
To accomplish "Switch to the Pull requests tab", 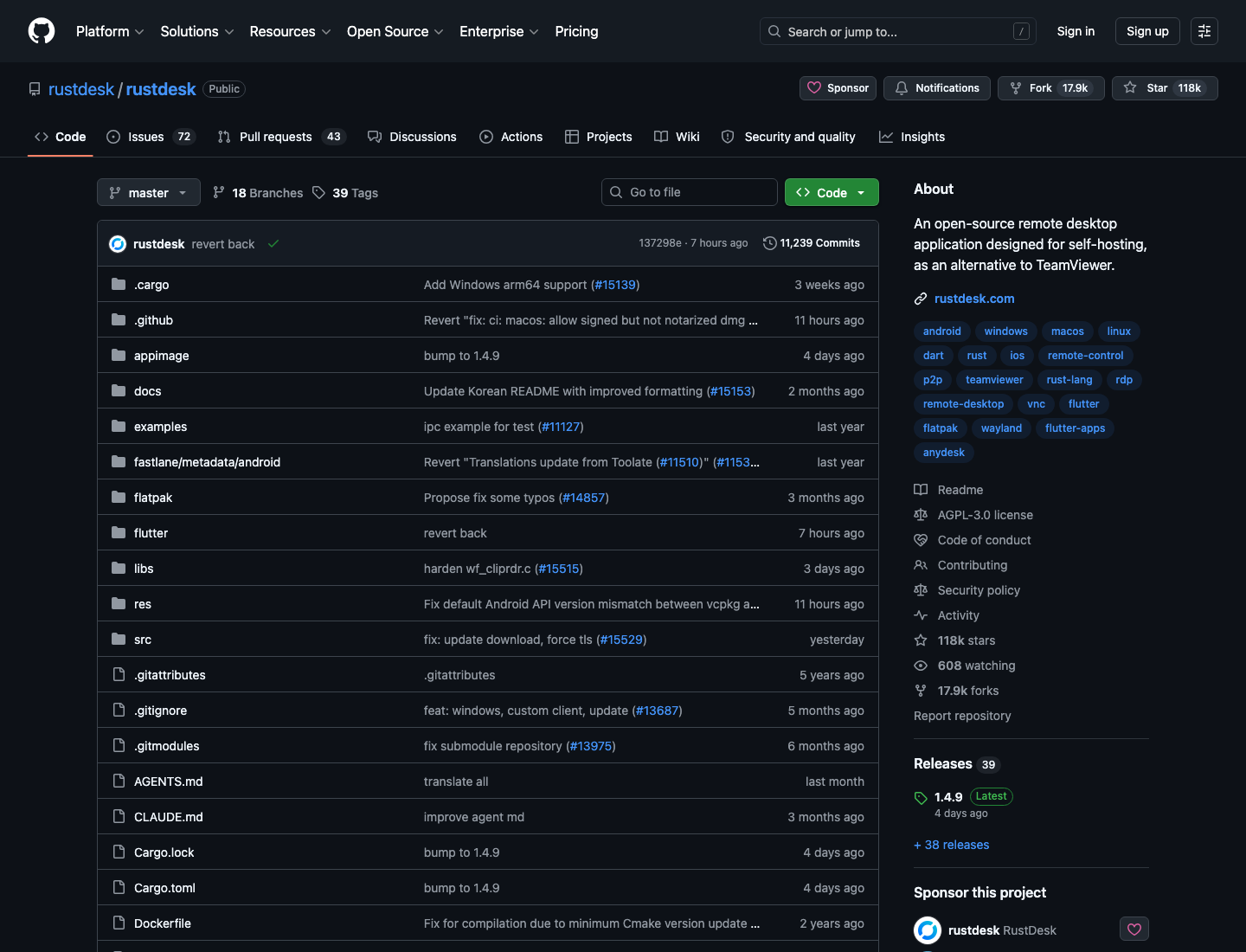I will pos(281,137).
